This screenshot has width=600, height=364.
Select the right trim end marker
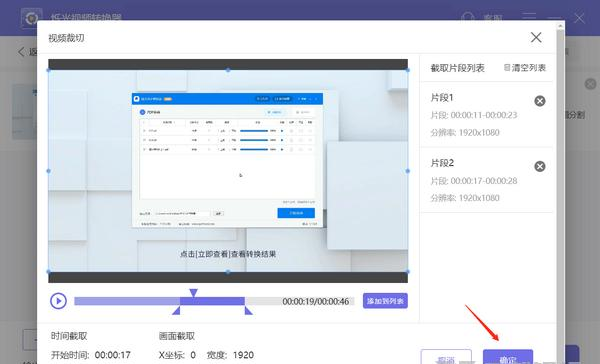click(x=248, y=310)
